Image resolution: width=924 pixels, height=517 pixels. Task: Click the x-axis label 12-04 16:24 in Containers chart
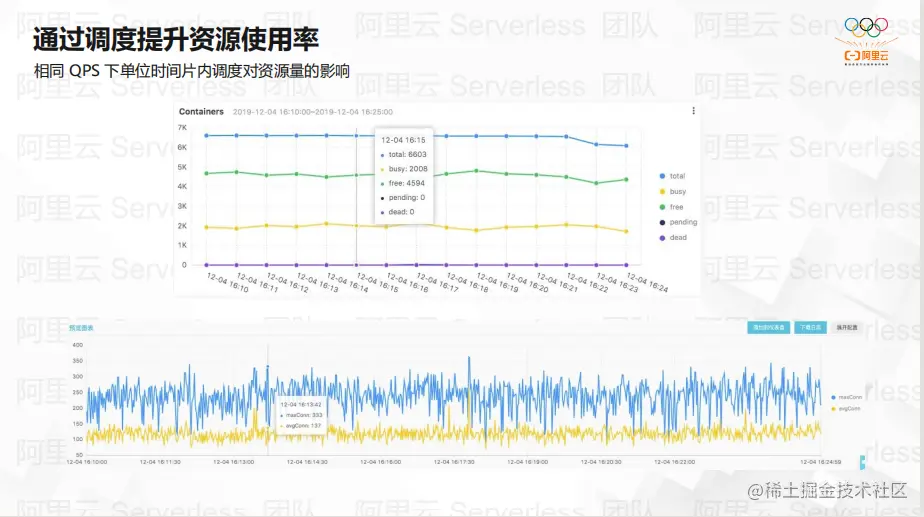pos(647,282)
